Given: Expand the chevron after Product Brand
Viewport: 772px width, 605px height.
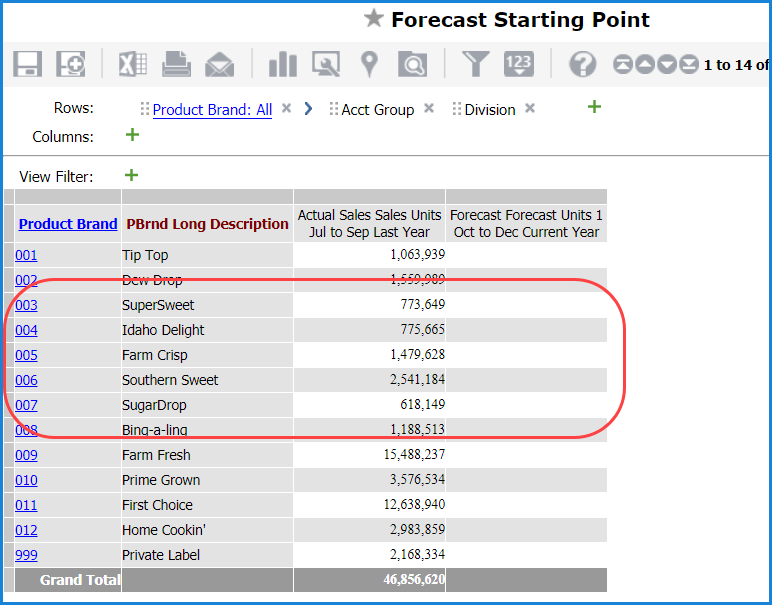Looking at the screenshot, I should point(308,109).
